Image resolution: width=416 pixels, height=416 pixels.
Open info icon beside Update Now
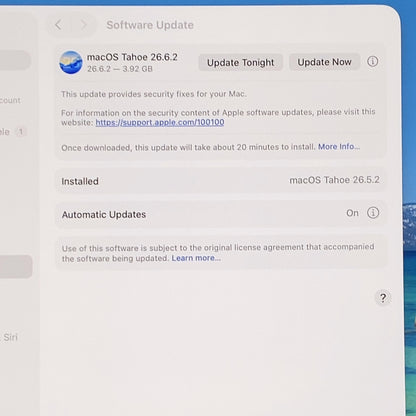click(373, 61)
